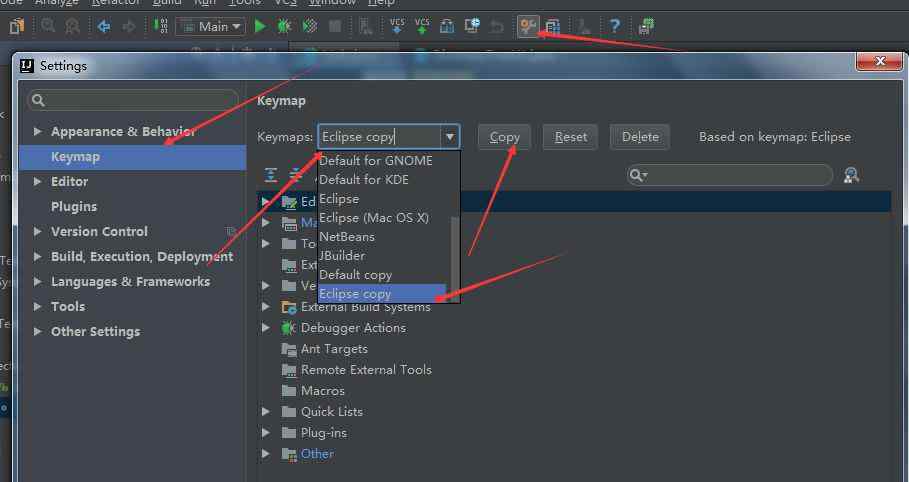
Task: Open the Main run configuration dropdown
Action: [x=210, y=26]
